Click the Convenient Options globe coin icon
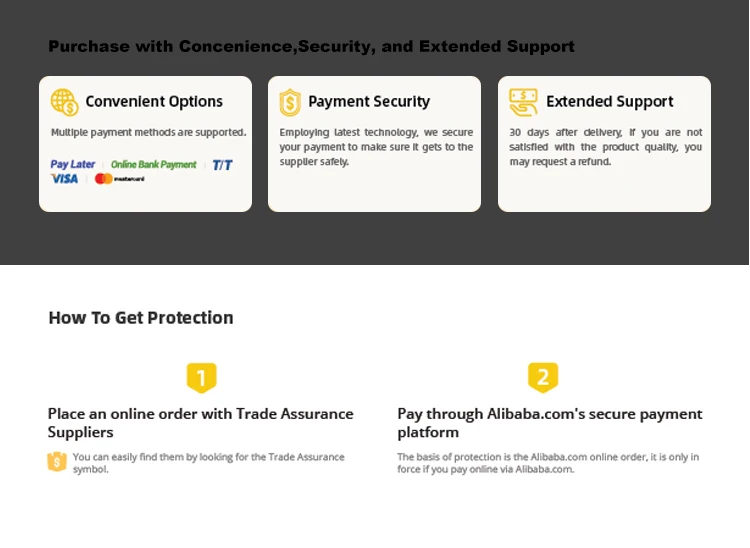750x548 pixels. 64,102
